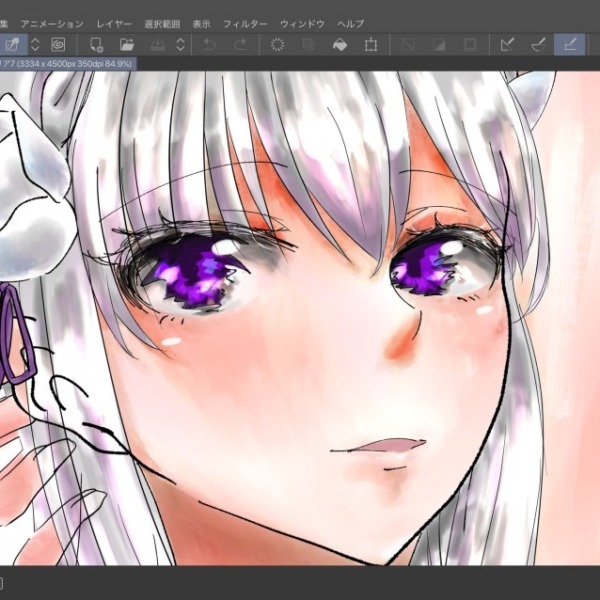Click the Clear (delete) icon in toolbar
This screenshot has width=600, height=600.
(278, 45)
